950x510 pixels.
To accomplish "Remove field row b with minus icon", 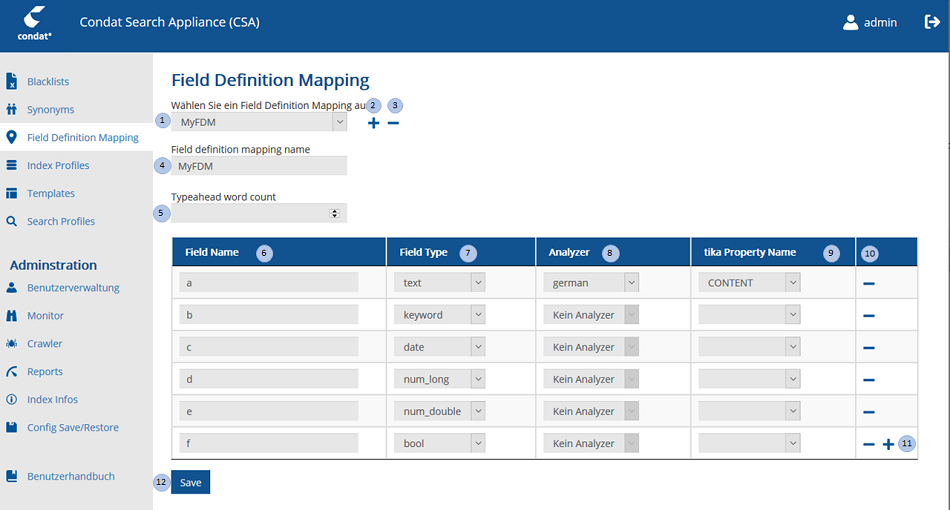I will [x=869, y=316].
